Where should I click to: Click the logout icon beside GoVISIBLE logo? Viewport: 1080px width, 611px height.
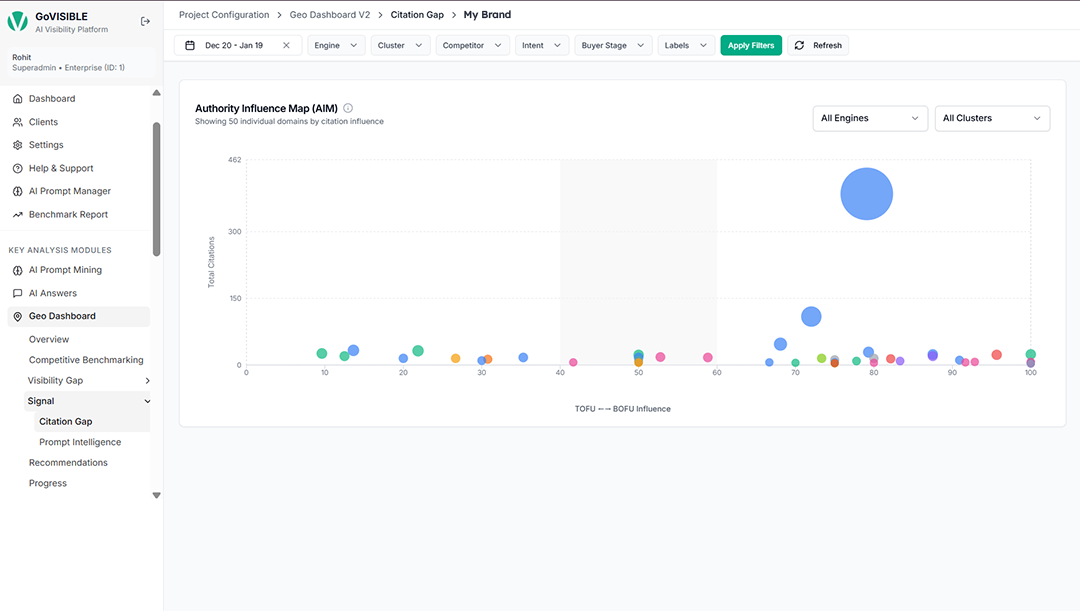[145, 21]
